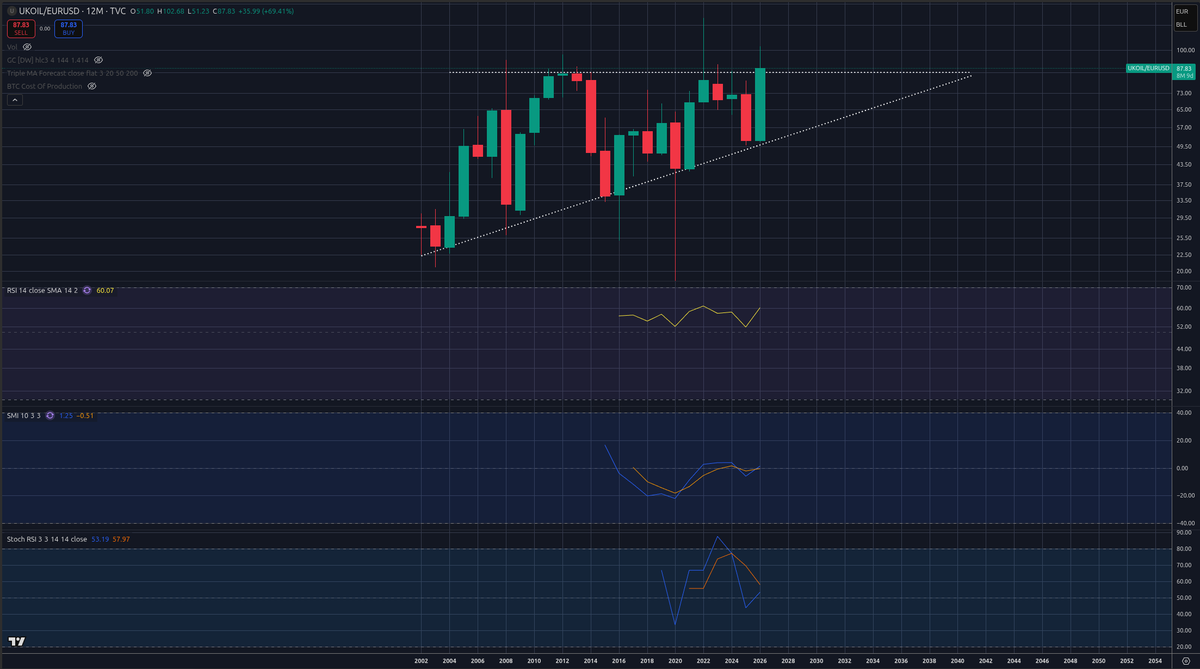Click the 57.00 price axis label
Image resolution: width=1200 pixels, height=669 pixels.
(x=1185, y=128)
